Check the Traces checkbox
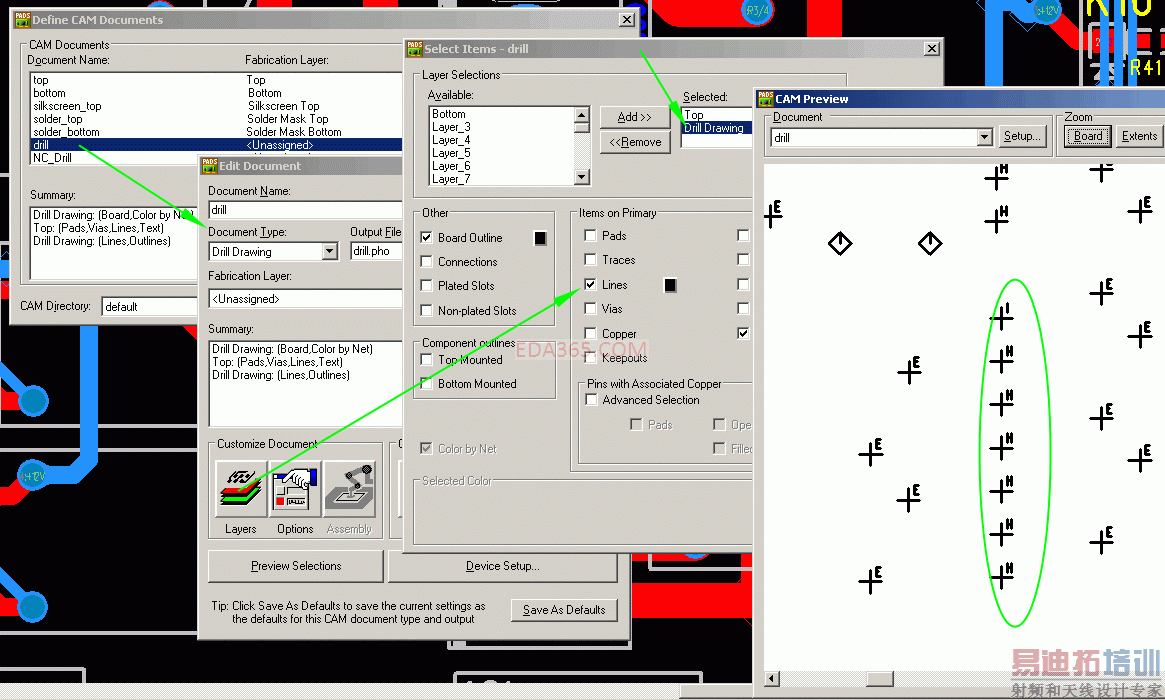 [x=591, y=259]
